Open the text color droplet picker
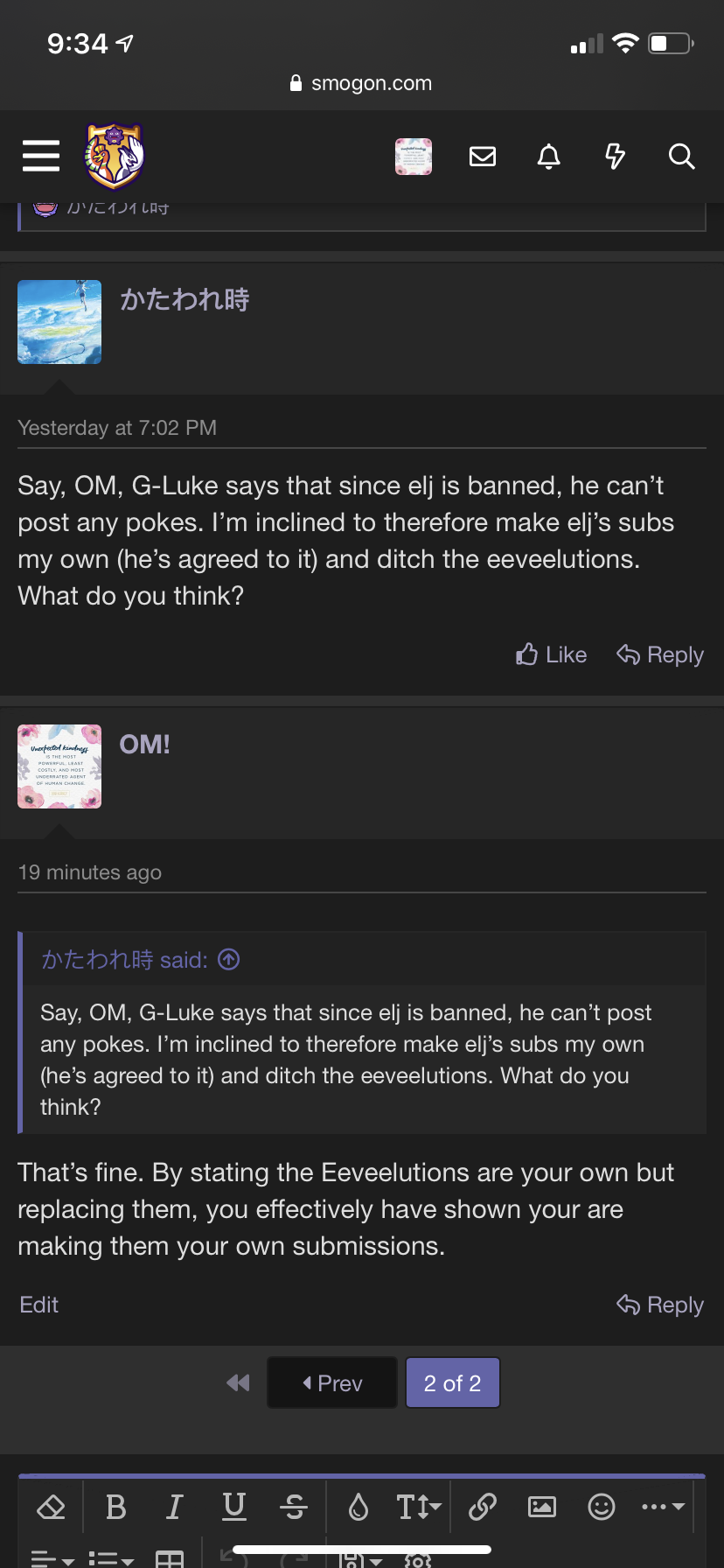Screen dimensions: 724x1568 (359, 1507)
